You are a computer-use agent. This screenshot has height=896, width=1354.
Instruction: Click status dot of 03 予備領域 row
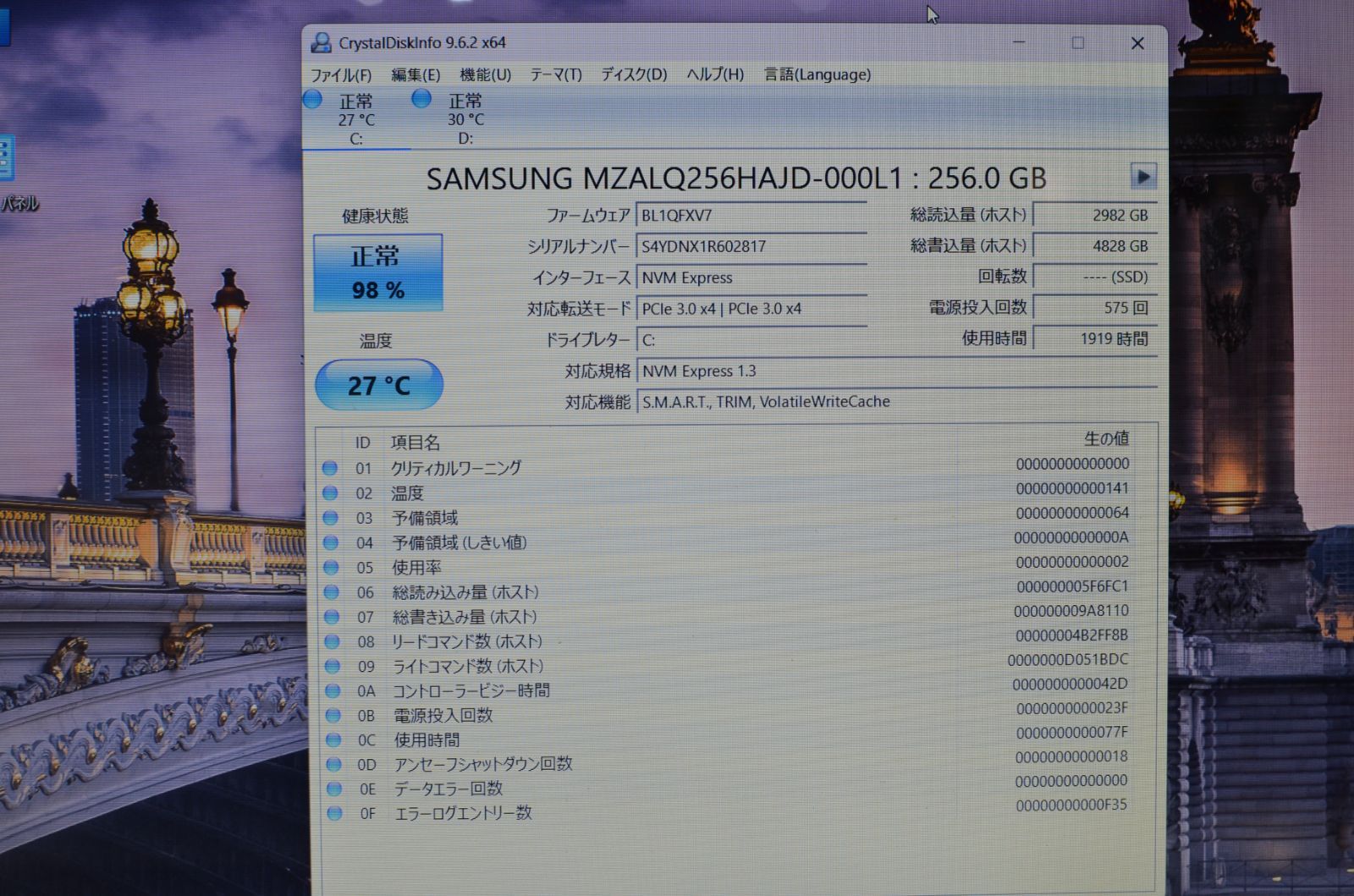click(x=331, y=518)
